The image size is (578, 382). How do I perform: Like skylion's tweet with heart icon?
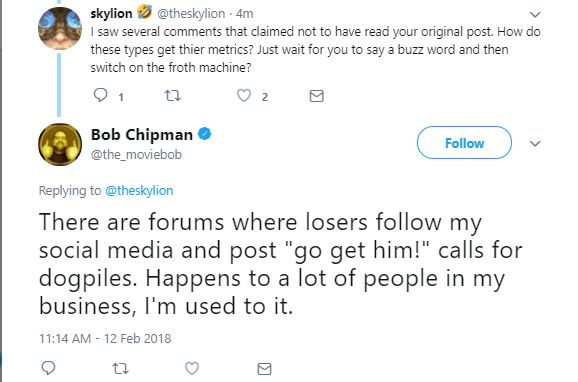click(x=244, y=96)
